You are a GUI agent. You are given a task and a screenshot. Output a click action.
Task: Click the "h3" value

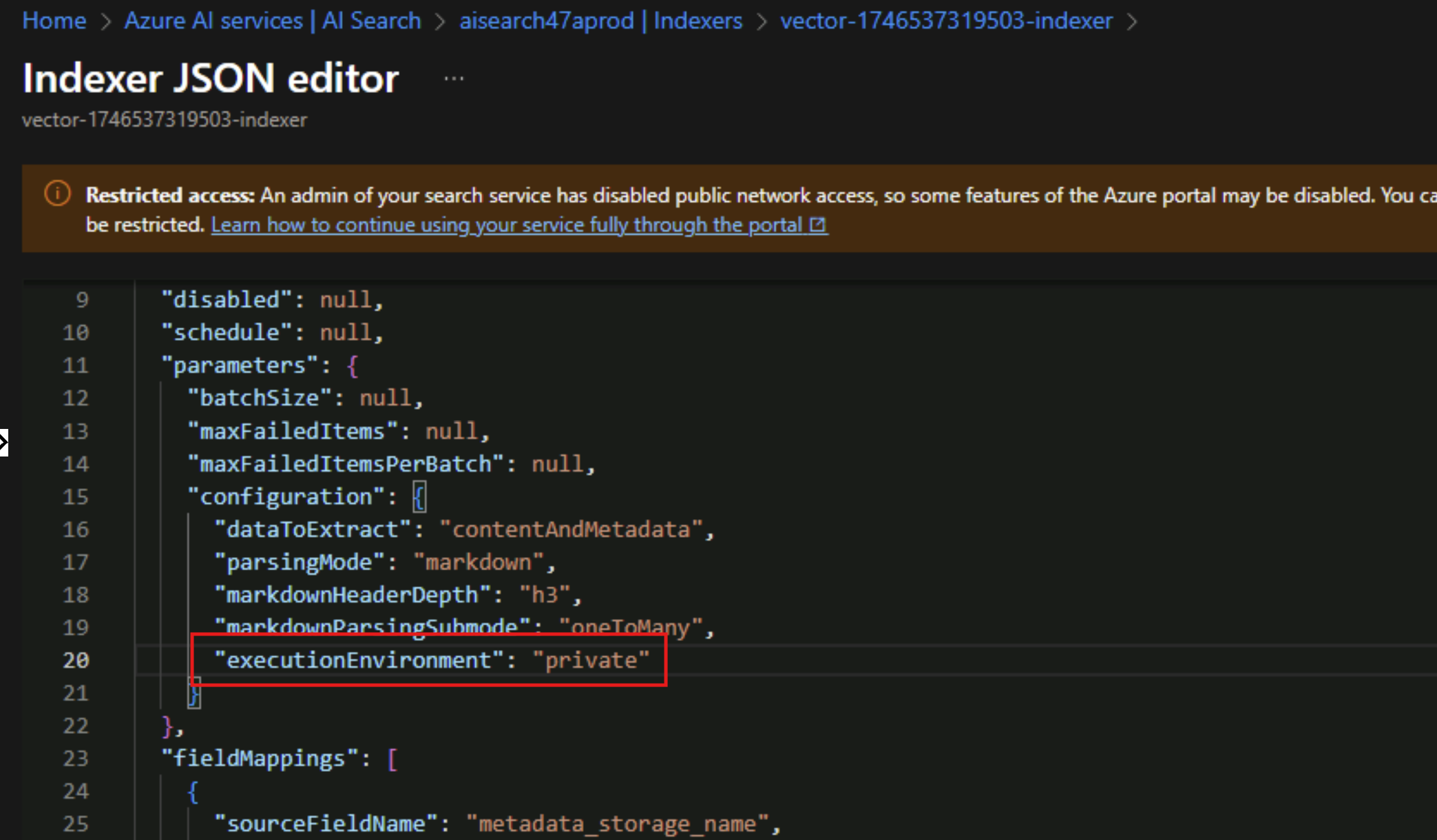point(545,595)
